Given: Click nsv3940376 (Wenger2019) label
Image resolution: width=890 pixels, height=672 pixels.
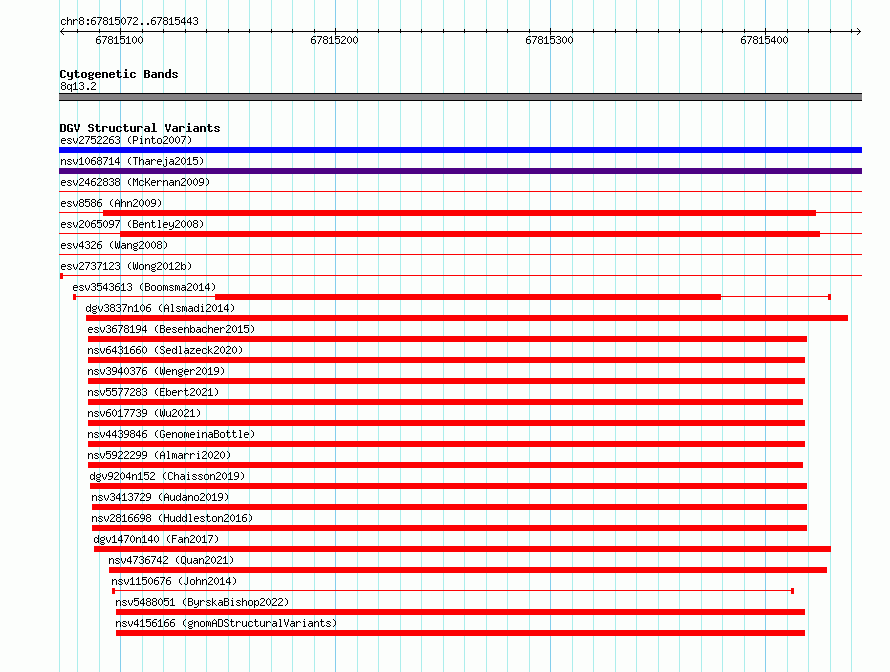Looking at the screenshot, I should (x=156, y=371).
